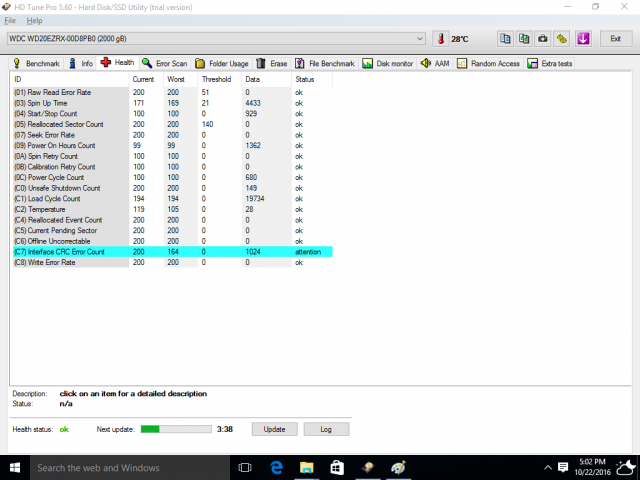640x480 pixels.
Task: Click the purple download arrow icon
Action: click(583, 39)
